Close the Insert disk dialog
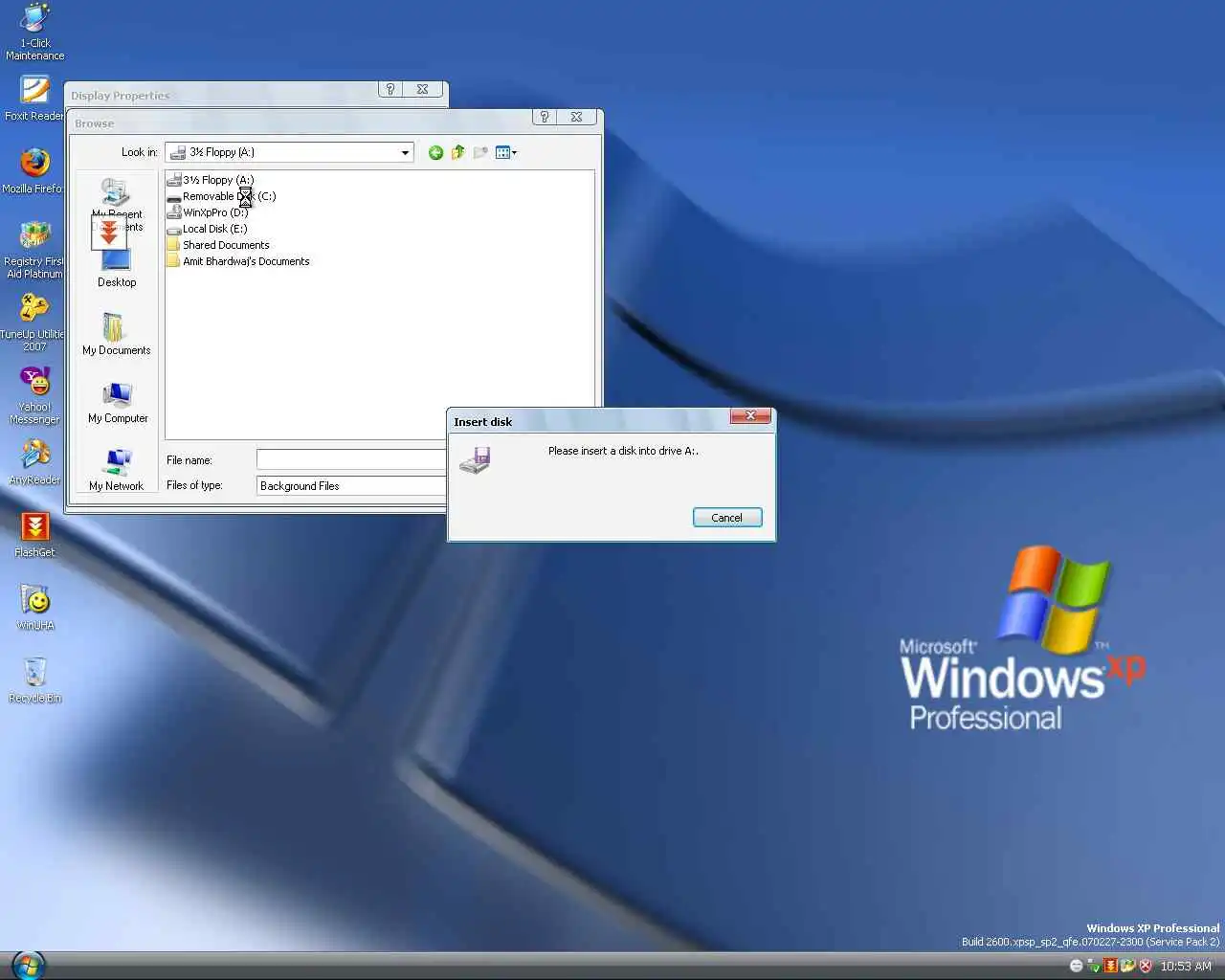This screenshot has height=980, width=1225. coord(751,415)
